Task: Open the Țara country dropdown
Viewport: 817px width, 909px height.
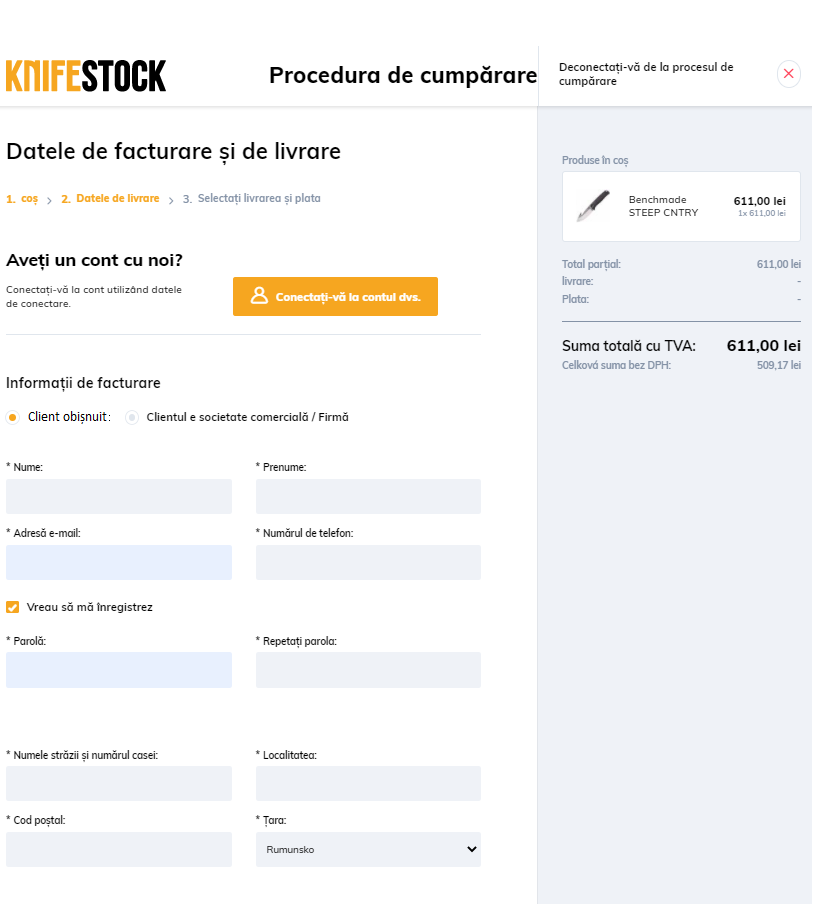Action: point(368,849)
